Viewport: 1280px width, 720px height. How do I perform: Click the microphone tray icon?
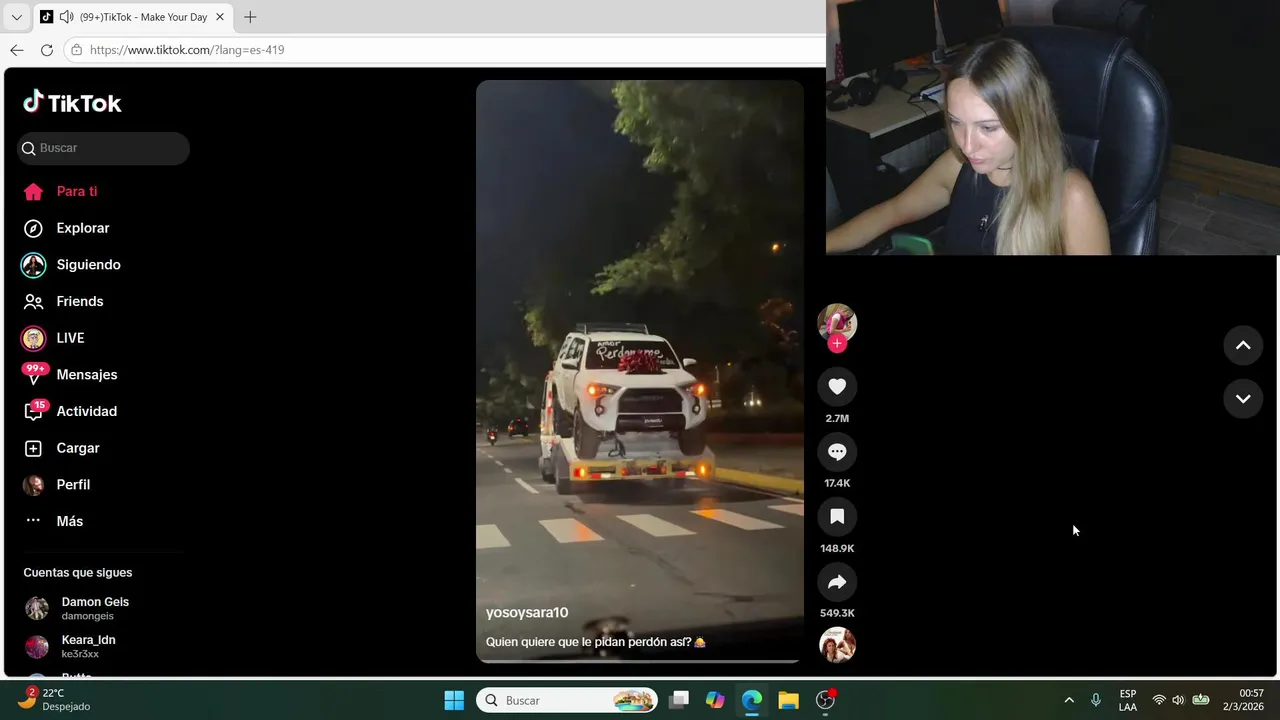1096,700
